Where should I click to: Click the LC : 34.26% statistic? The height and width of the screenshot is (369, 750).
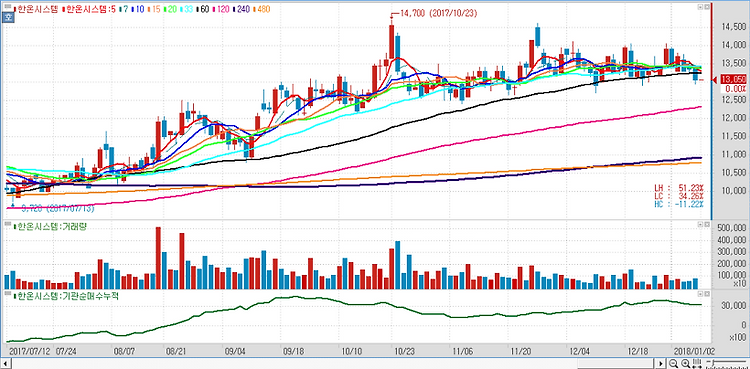[x=679, y=197]
